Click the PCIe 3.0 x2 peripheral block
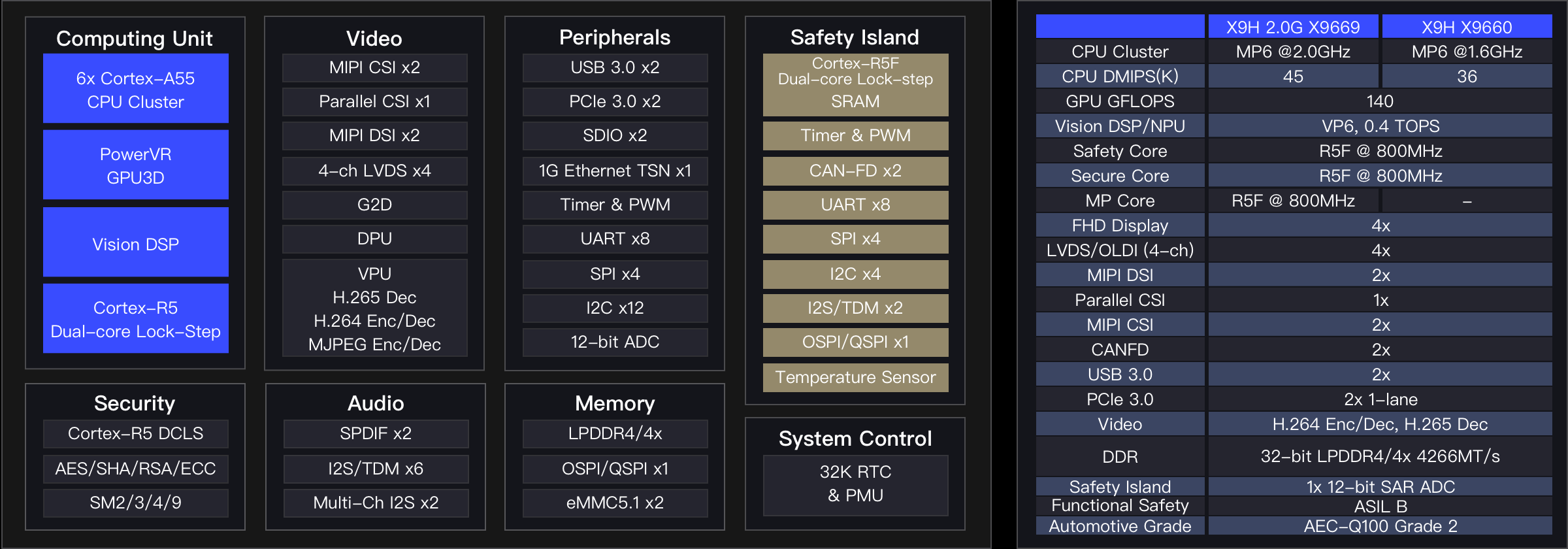1568x549 pixels. point(615,101)
